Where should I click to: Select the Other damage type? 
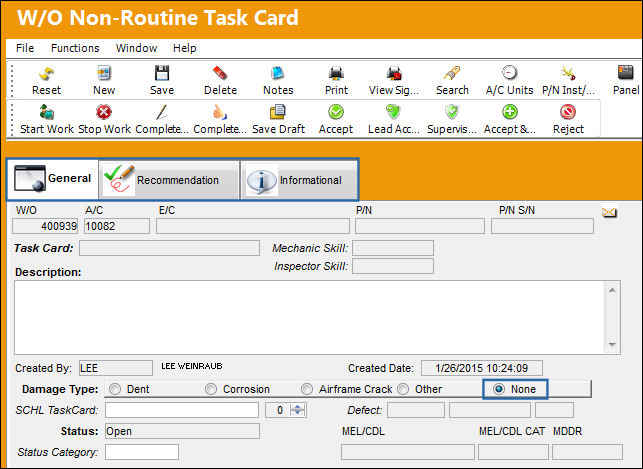click(403, 389)
